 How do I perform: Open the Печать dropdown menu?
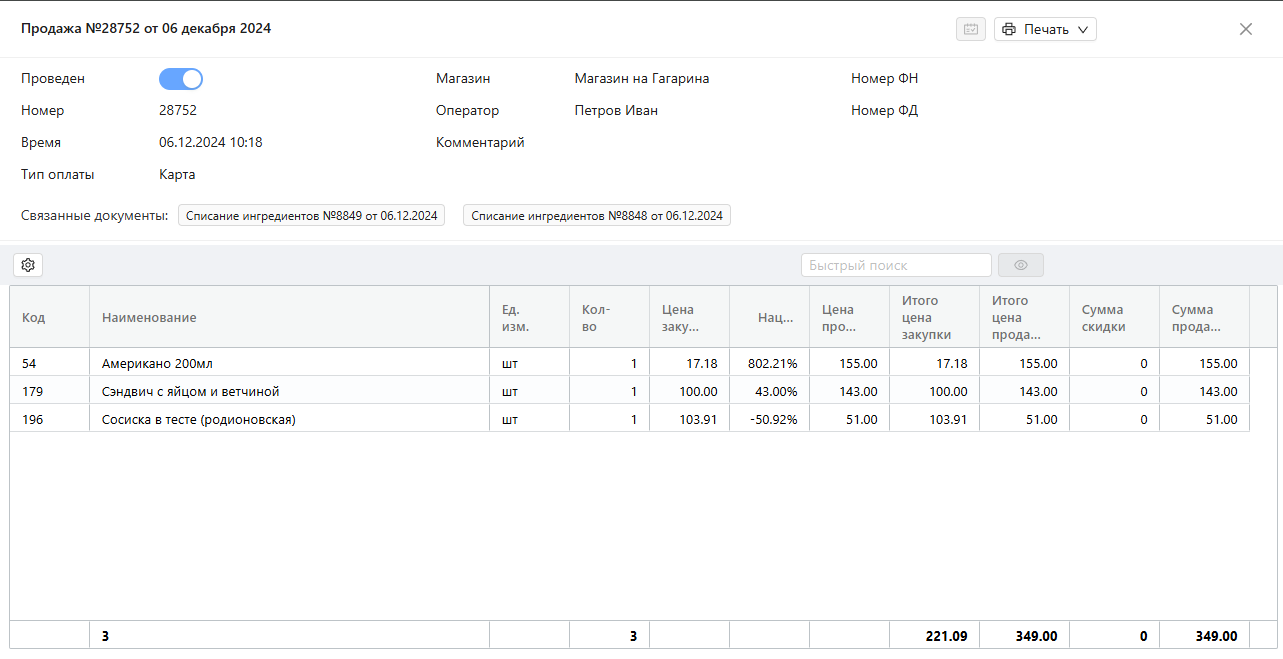tap(1045, 29)
